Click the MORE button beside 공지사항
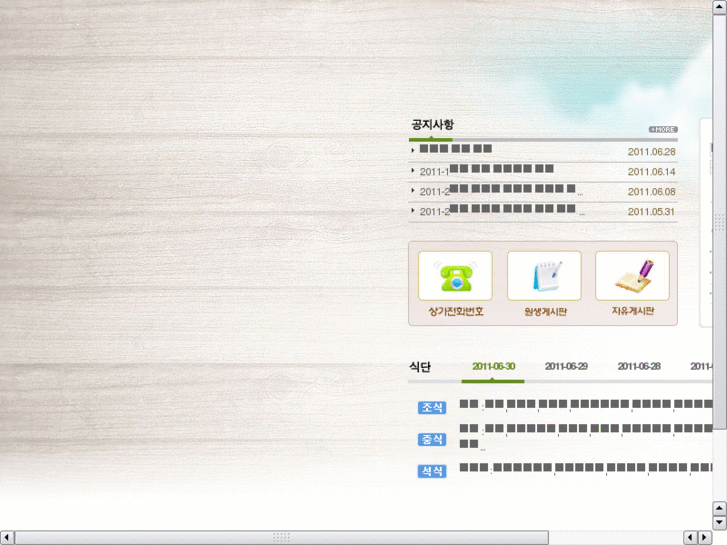Viewport: 727px width, 545px height. tap(663, 129)
